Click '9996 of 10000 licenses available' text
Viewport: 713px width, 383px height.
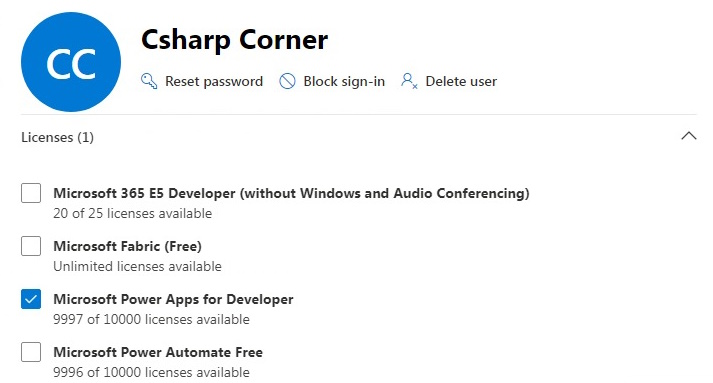coord(151,372)
